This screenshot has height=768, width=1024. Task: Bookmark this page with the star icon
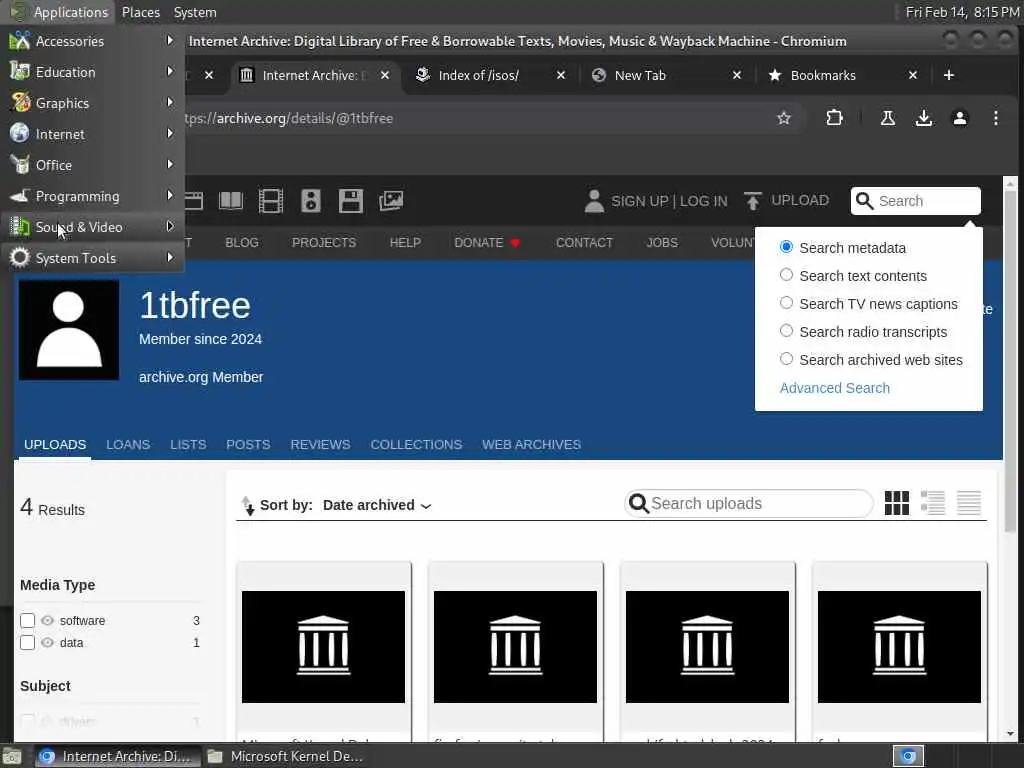(784, 118)
